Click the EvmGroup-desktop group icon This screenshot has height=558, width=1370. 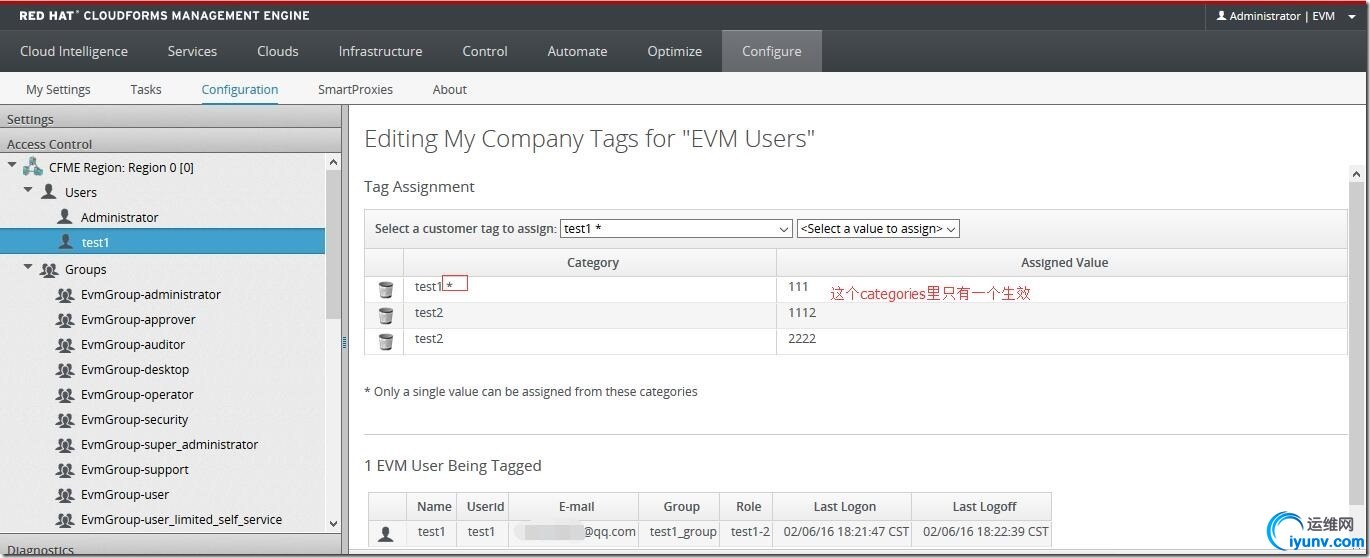[x=65, y=370]
